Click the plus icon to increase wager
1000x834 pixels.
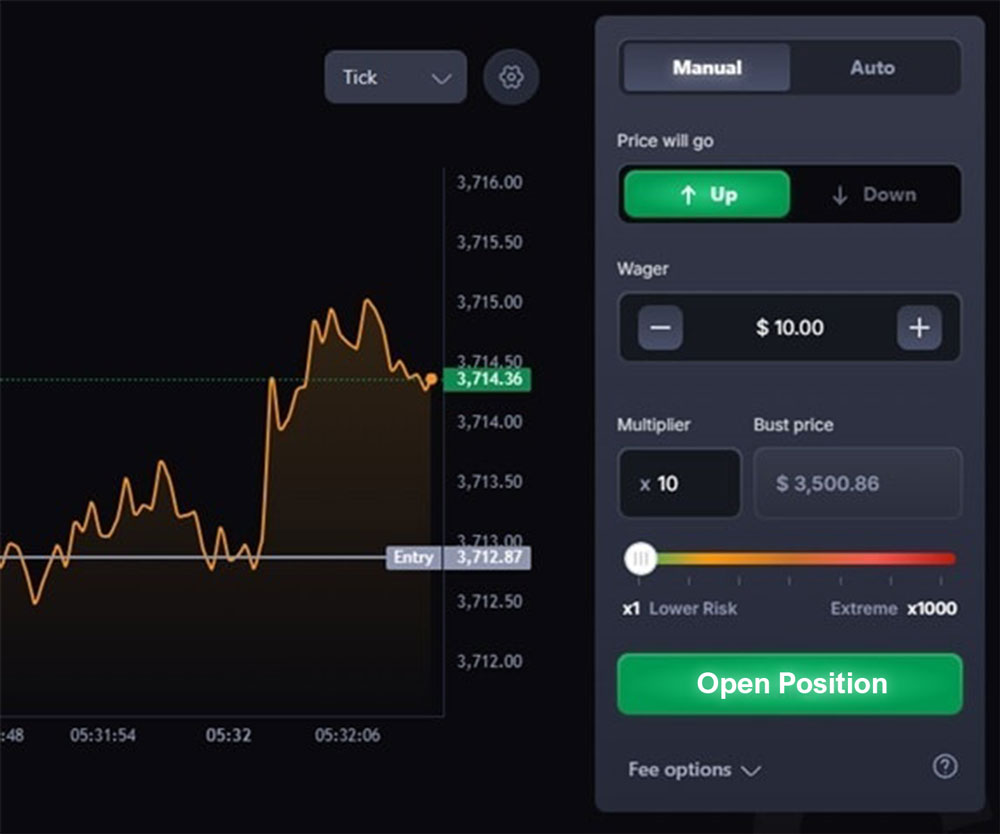[919, 327]
